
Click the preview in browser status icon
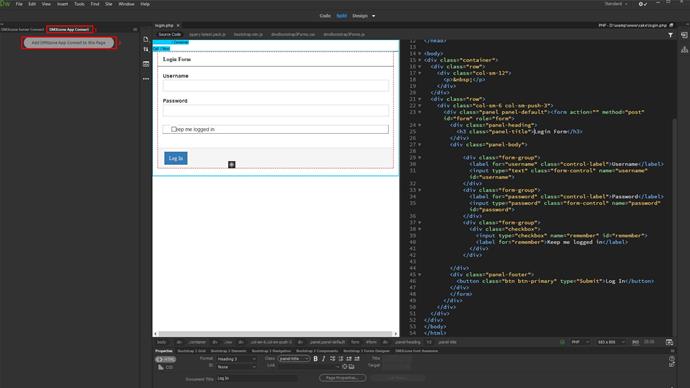click(x=669, y=342)
